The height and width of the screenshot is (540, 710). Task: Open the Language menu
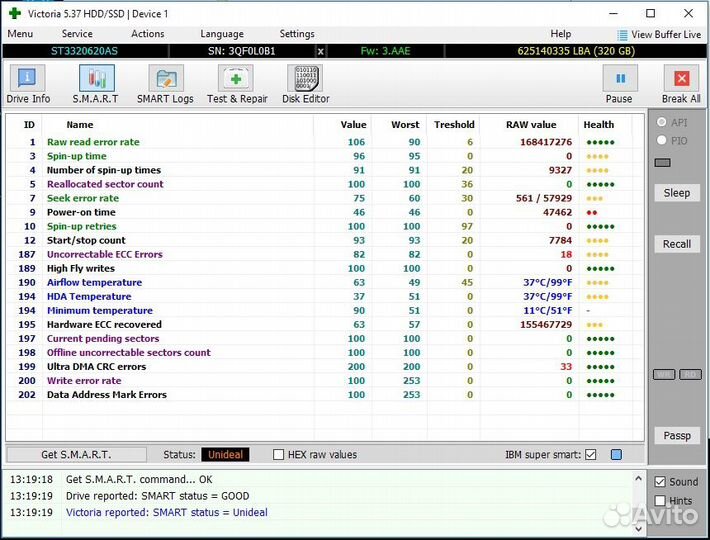[222, 34]
